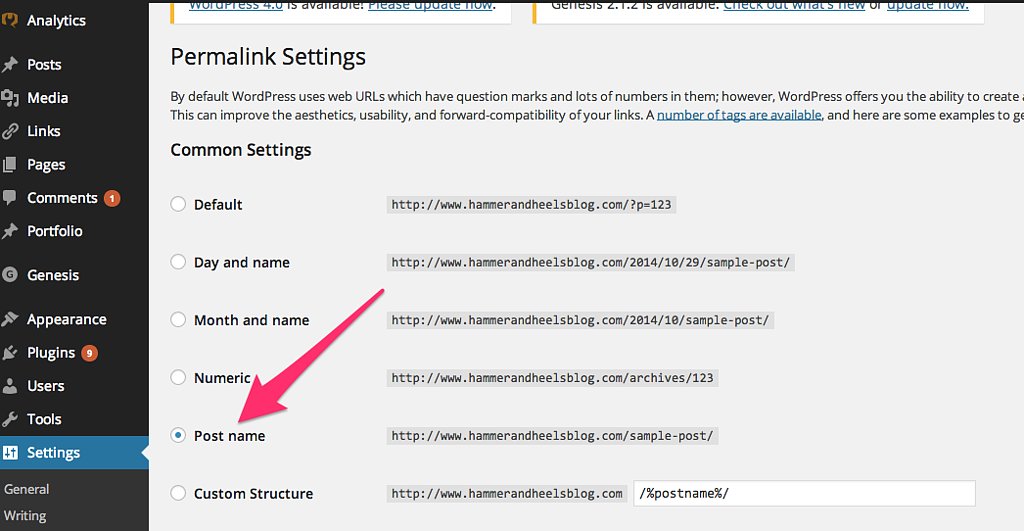
Task: Click the Plugins plug icon
Action: 9,353
